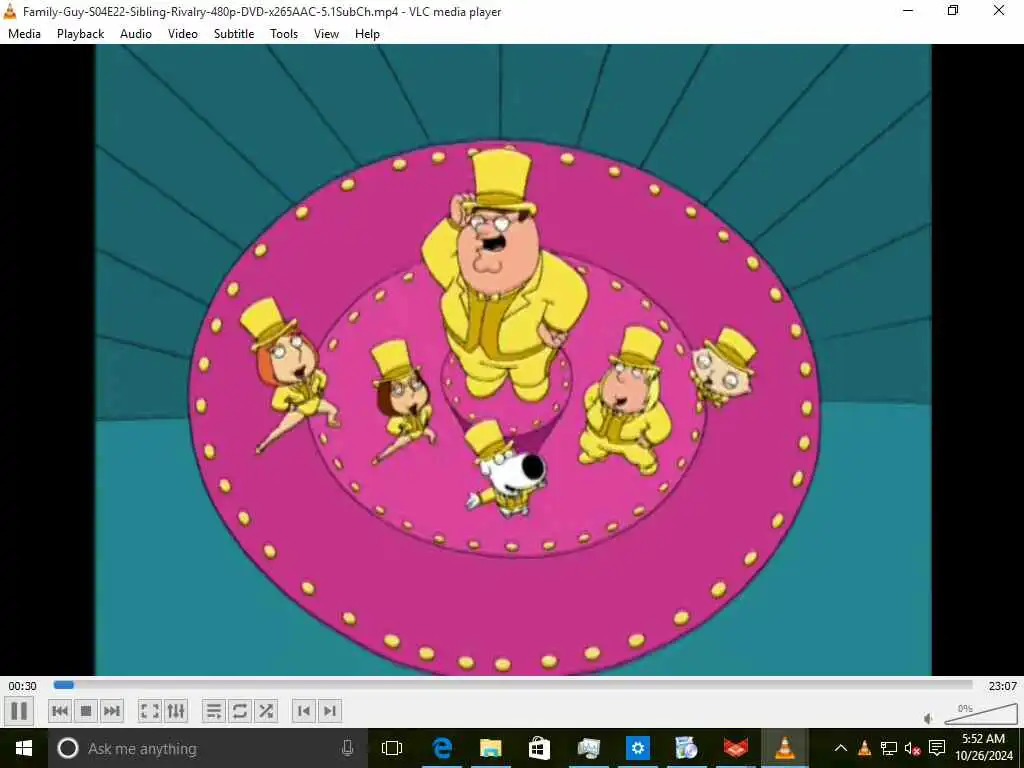
Task: Open Task View from taskbar
Action: (392, 748)
